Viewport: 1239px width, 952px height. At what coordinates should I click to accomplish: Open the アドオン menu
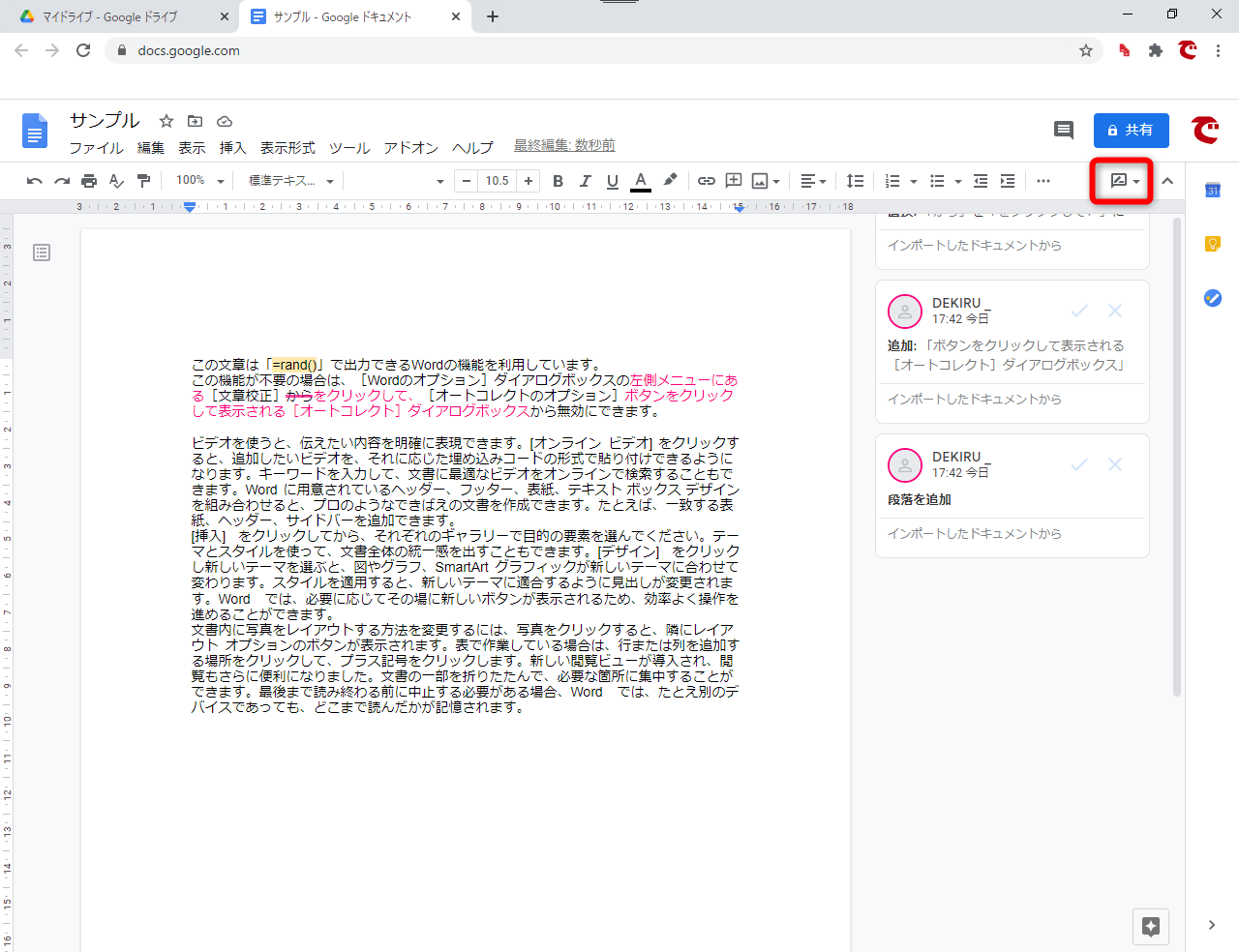click(410, 148)
